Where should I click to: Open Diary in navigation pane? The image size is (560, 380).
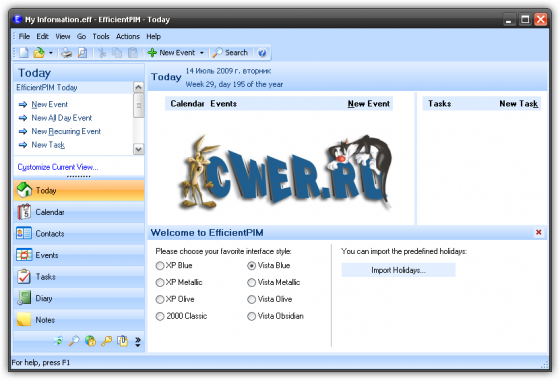pyautogui.click(x=79, y=298)
